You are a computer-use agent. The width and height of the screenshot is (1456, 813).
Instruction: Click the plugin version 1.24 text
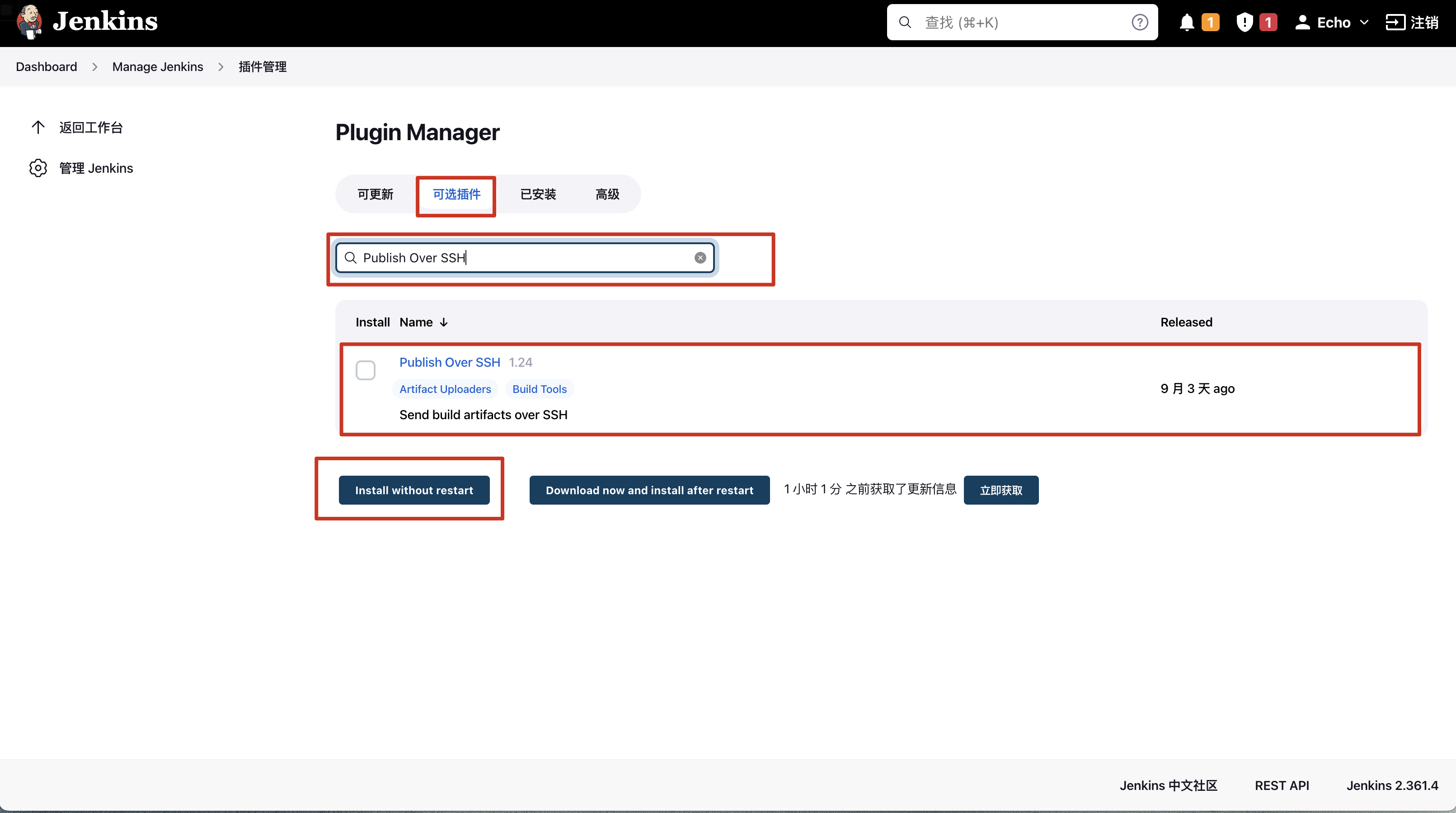click(x=521, y=362)
